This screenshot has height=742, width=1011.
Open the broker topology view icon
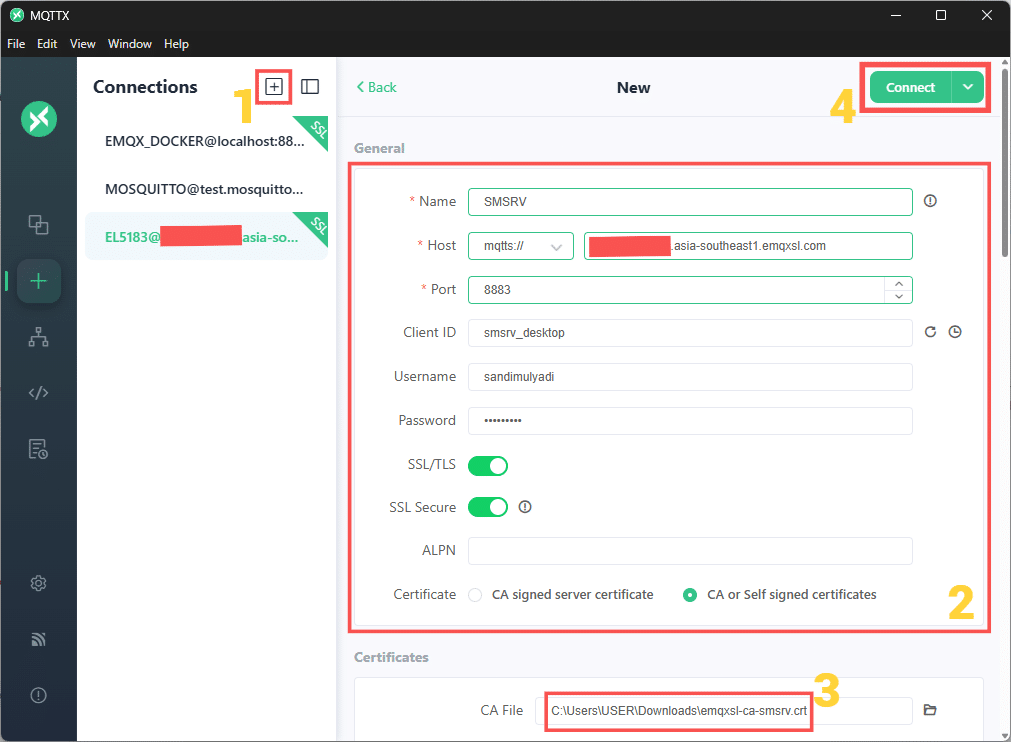38,337
